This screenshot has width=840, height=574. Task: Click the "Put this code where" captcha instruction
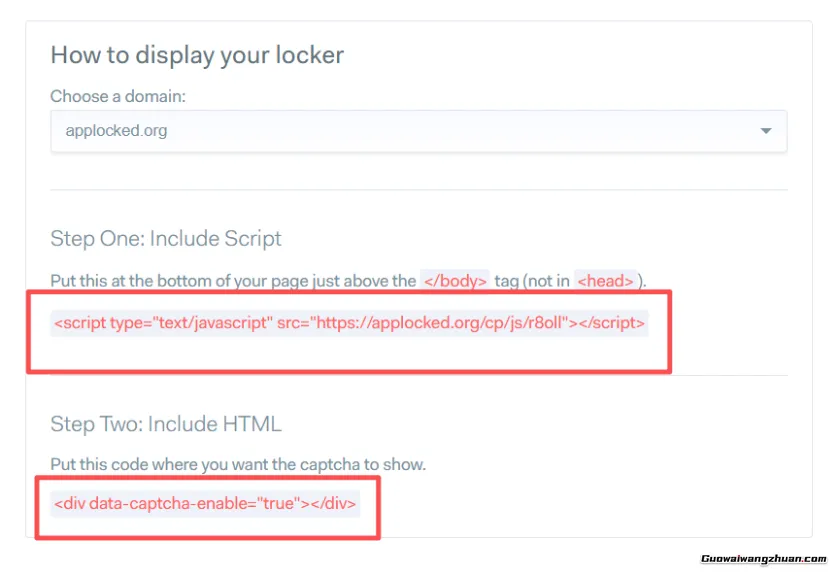pos(238,465)
